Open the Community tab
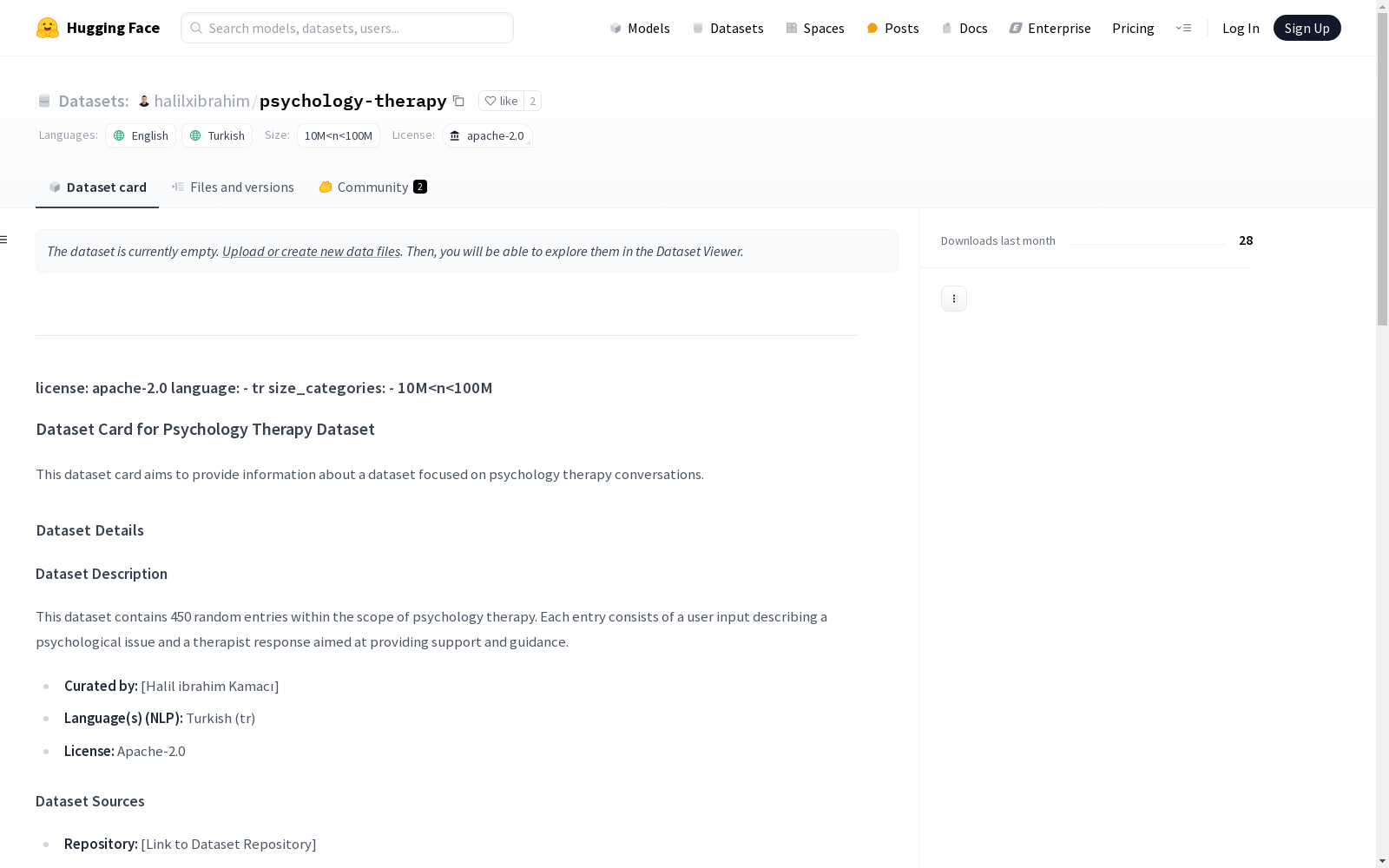Viewport: 1389px width, 868px height. tap(373, 187)
